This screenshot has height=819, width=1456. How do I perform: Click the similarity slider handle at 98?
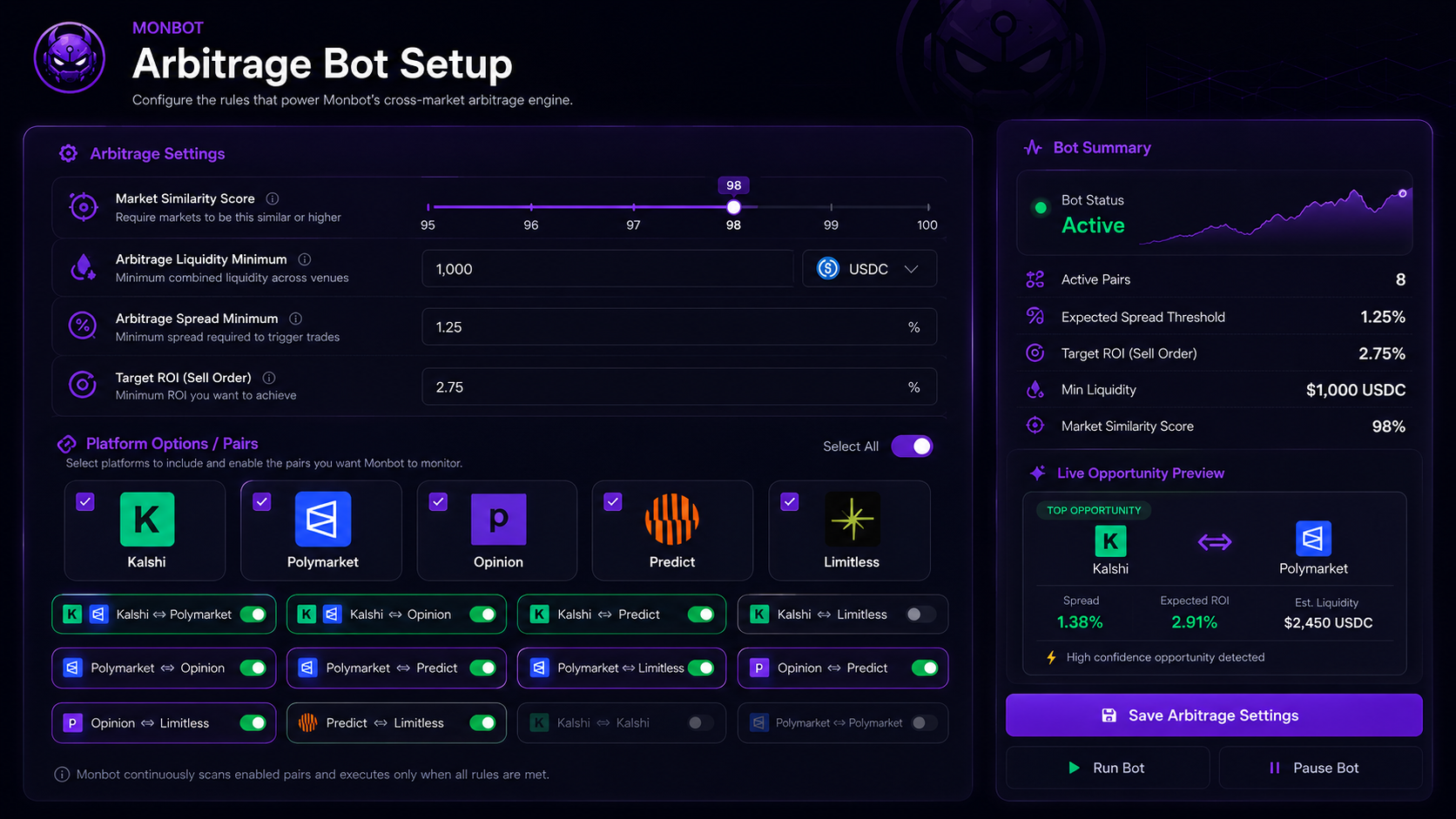pos(734,207)
